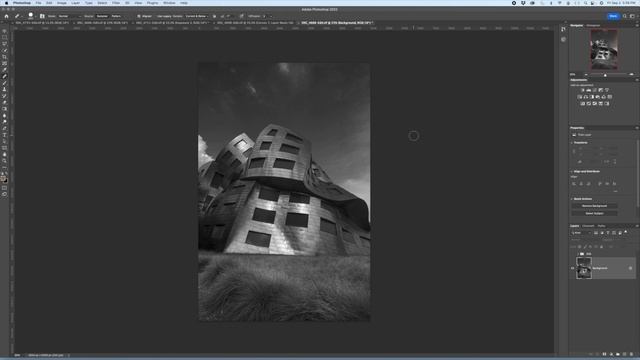Open the Apple menu

pyautogui.click(x=6, y=3)
